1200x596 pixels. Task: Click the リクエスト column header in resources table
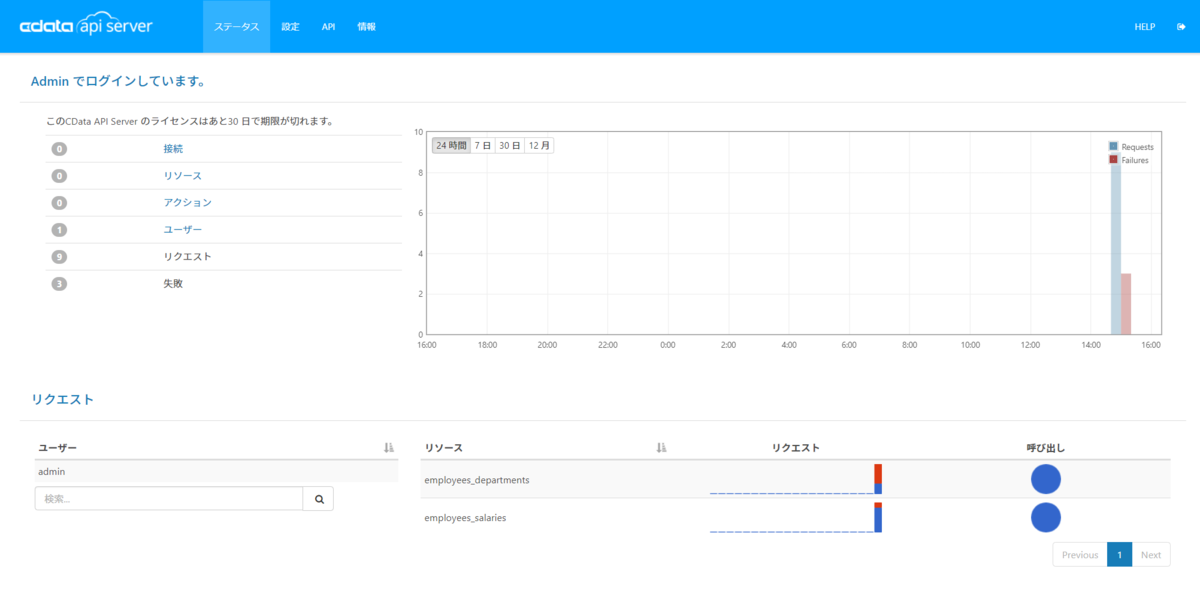click(x=796, y=448)
